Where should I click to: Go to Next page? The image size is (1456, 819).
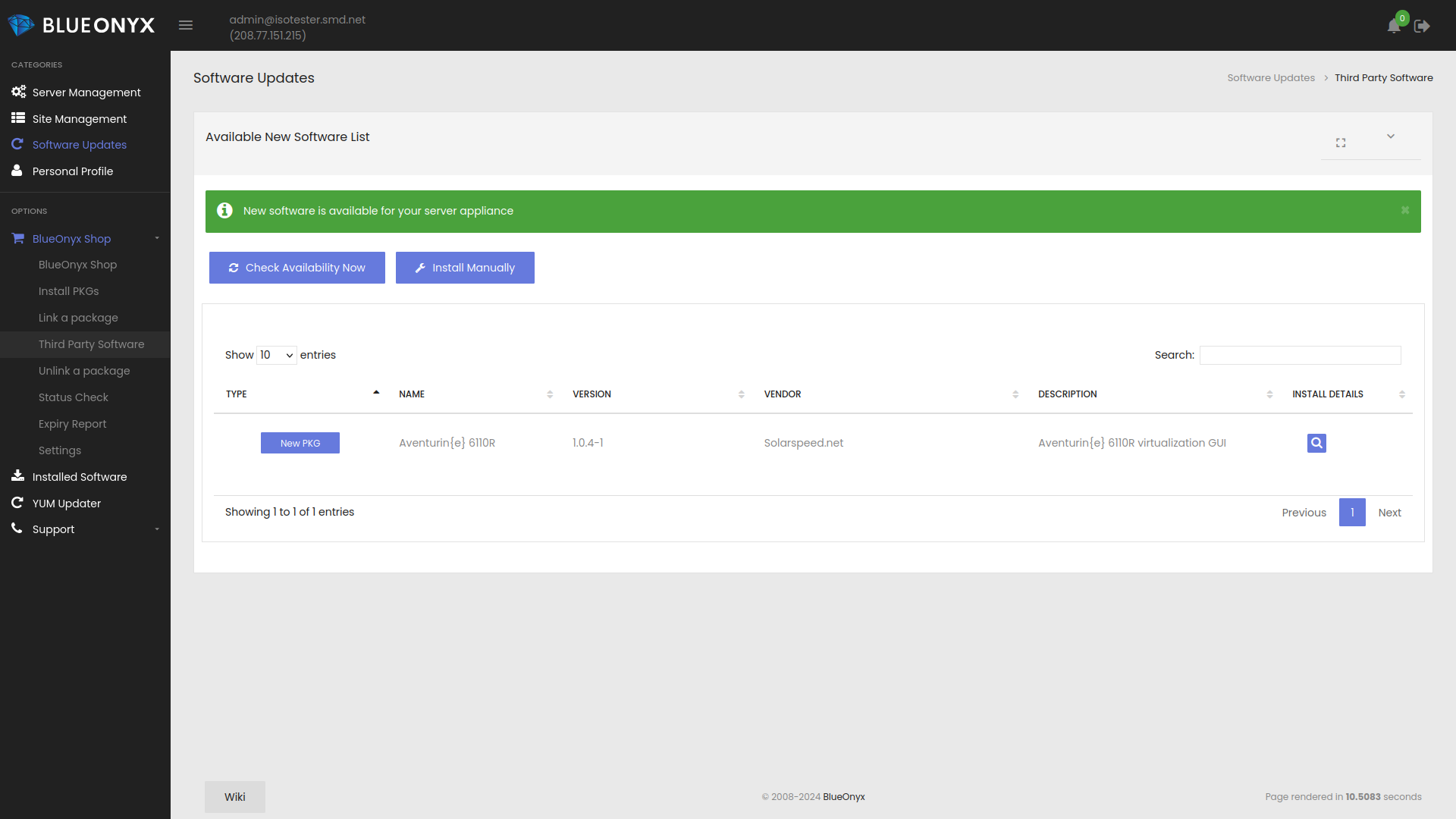click(x=1389, y=513)
